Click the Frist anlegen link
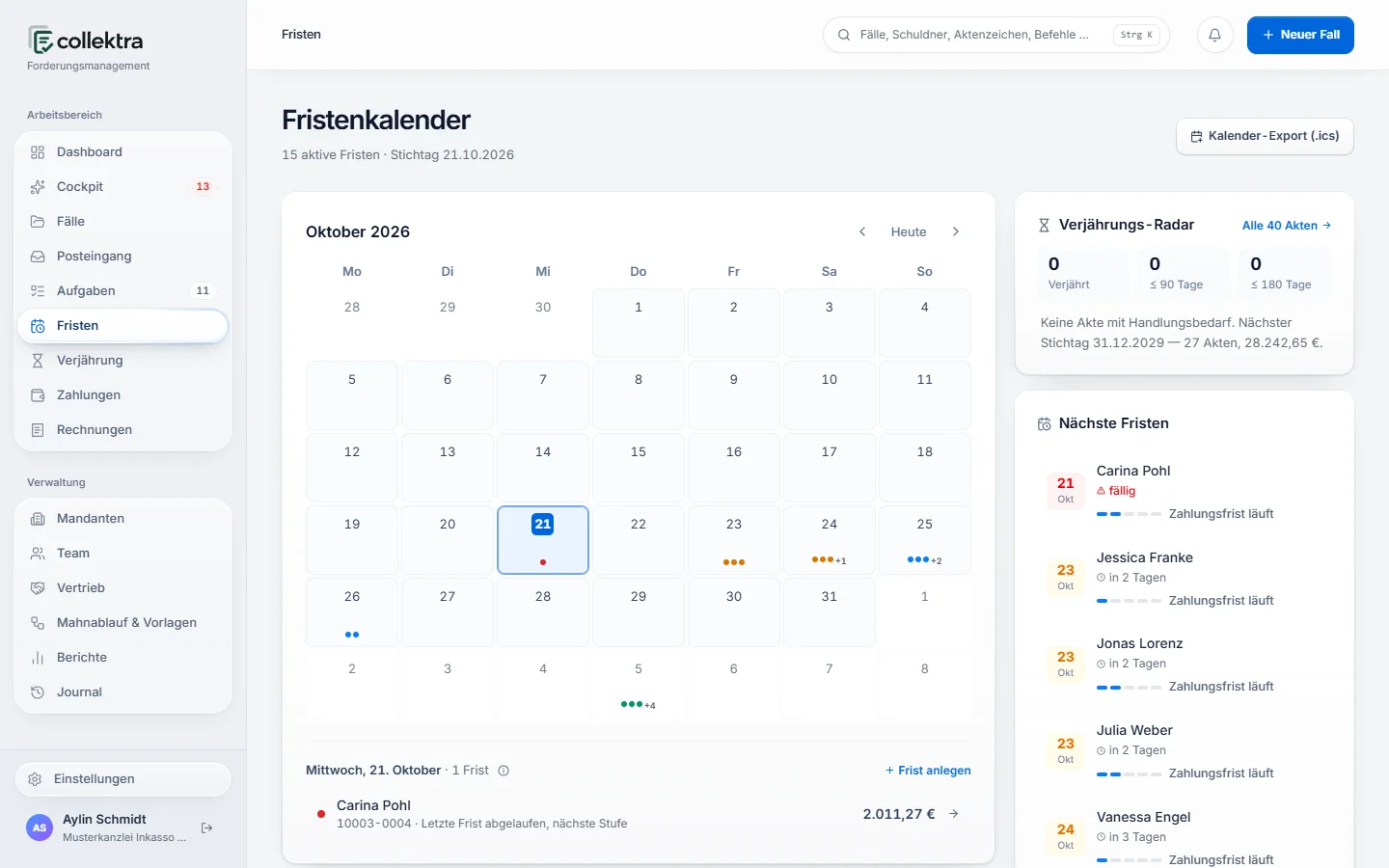The height and width of the screenshot is (868, 1389). [x=928, y=771]
